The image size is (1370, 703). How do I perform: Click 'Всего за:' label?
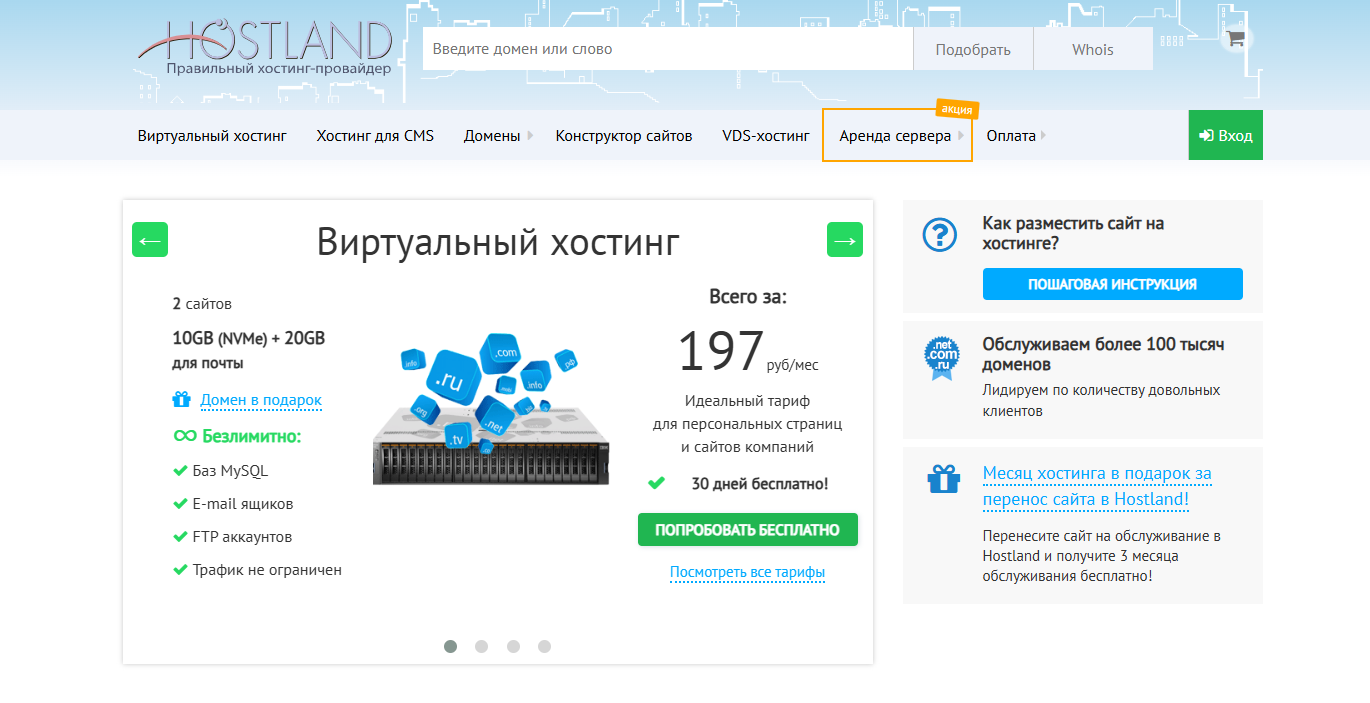[x=748, y=297]
